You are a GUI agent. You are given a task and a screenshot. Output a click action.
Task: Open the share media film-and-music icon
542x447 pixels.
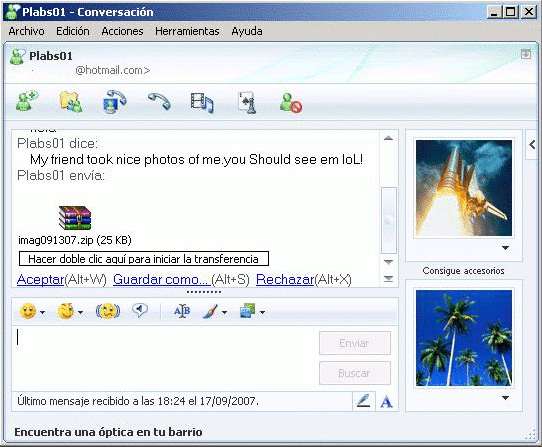(x=202, y=103)
